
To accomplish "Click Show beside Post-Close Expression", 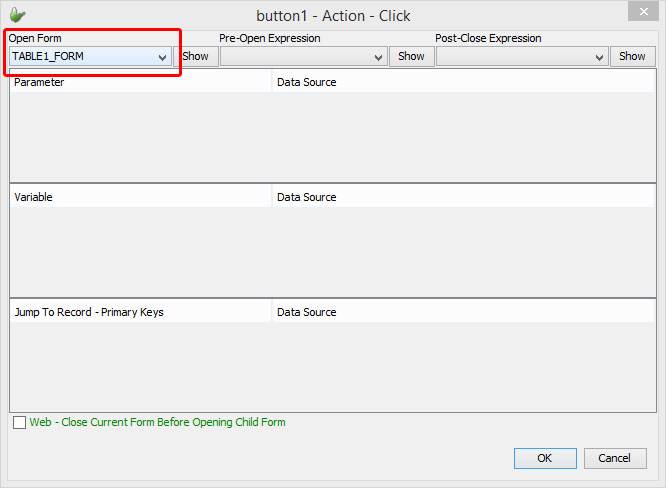I will pos(632,56).
